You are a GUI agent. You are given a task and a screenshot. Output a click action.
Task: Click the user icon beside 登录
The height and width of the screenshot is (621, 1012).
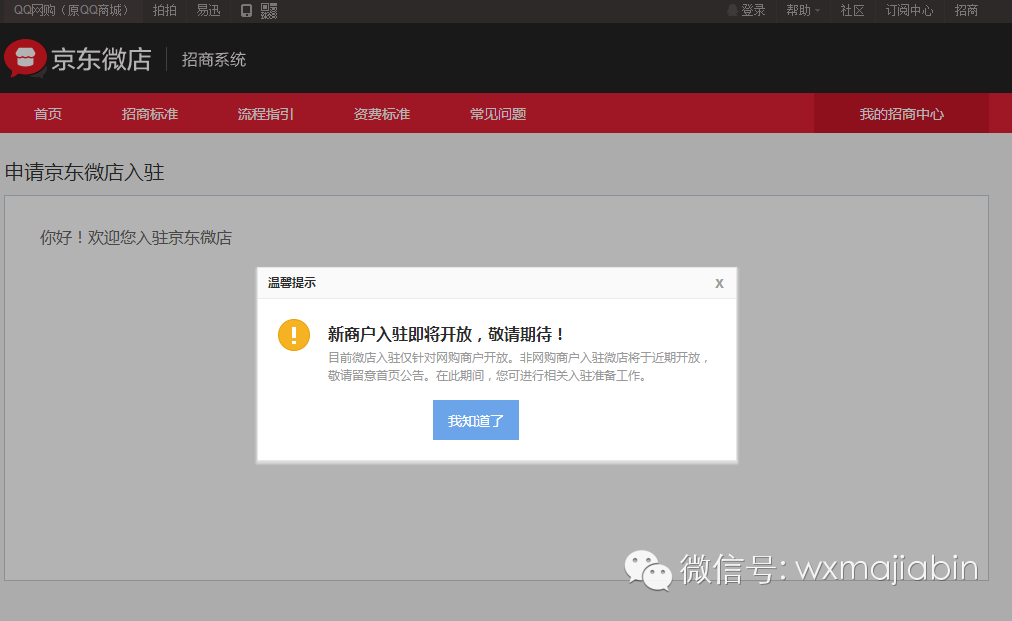732,10
